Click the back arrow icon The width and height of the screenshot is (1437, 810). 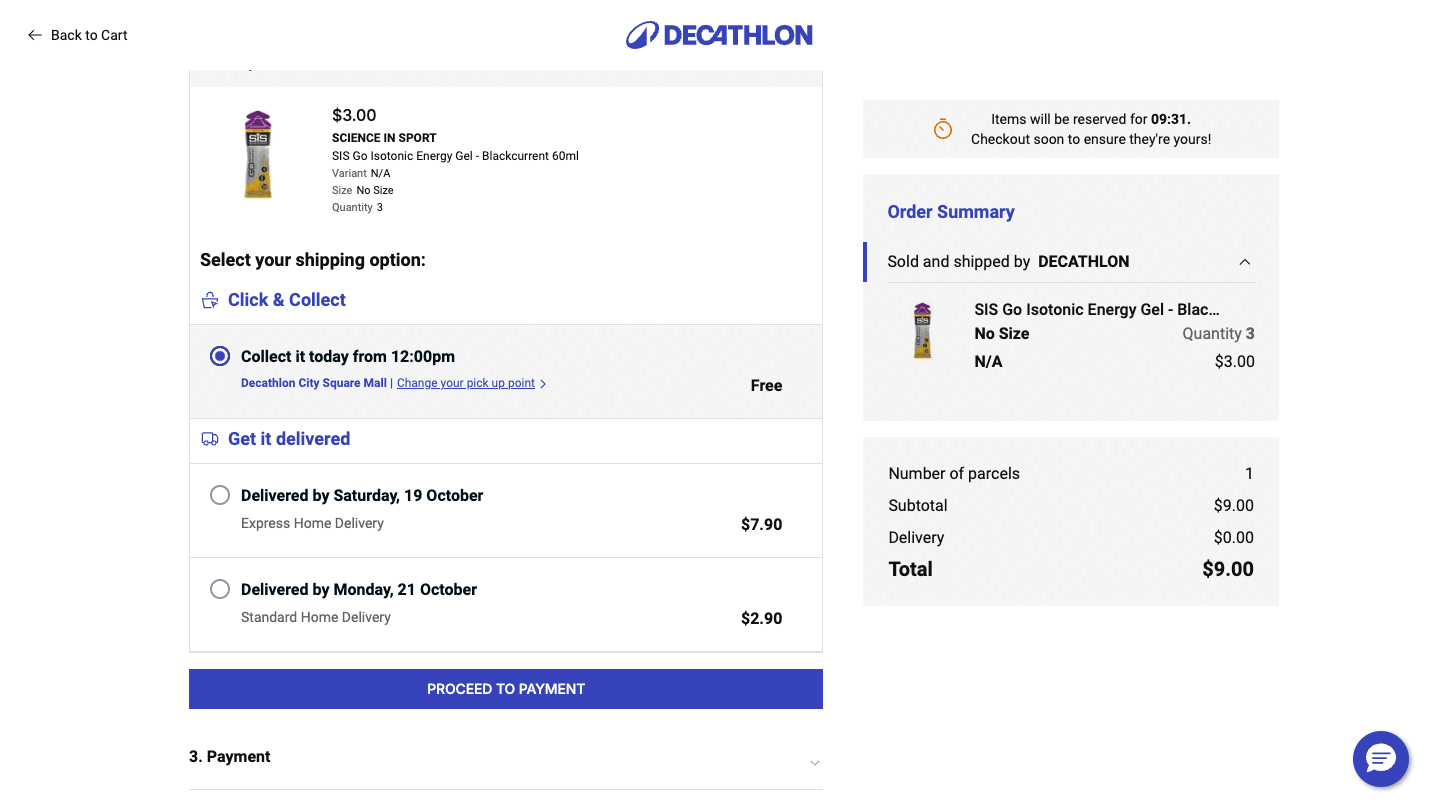[x=35, y=35]
